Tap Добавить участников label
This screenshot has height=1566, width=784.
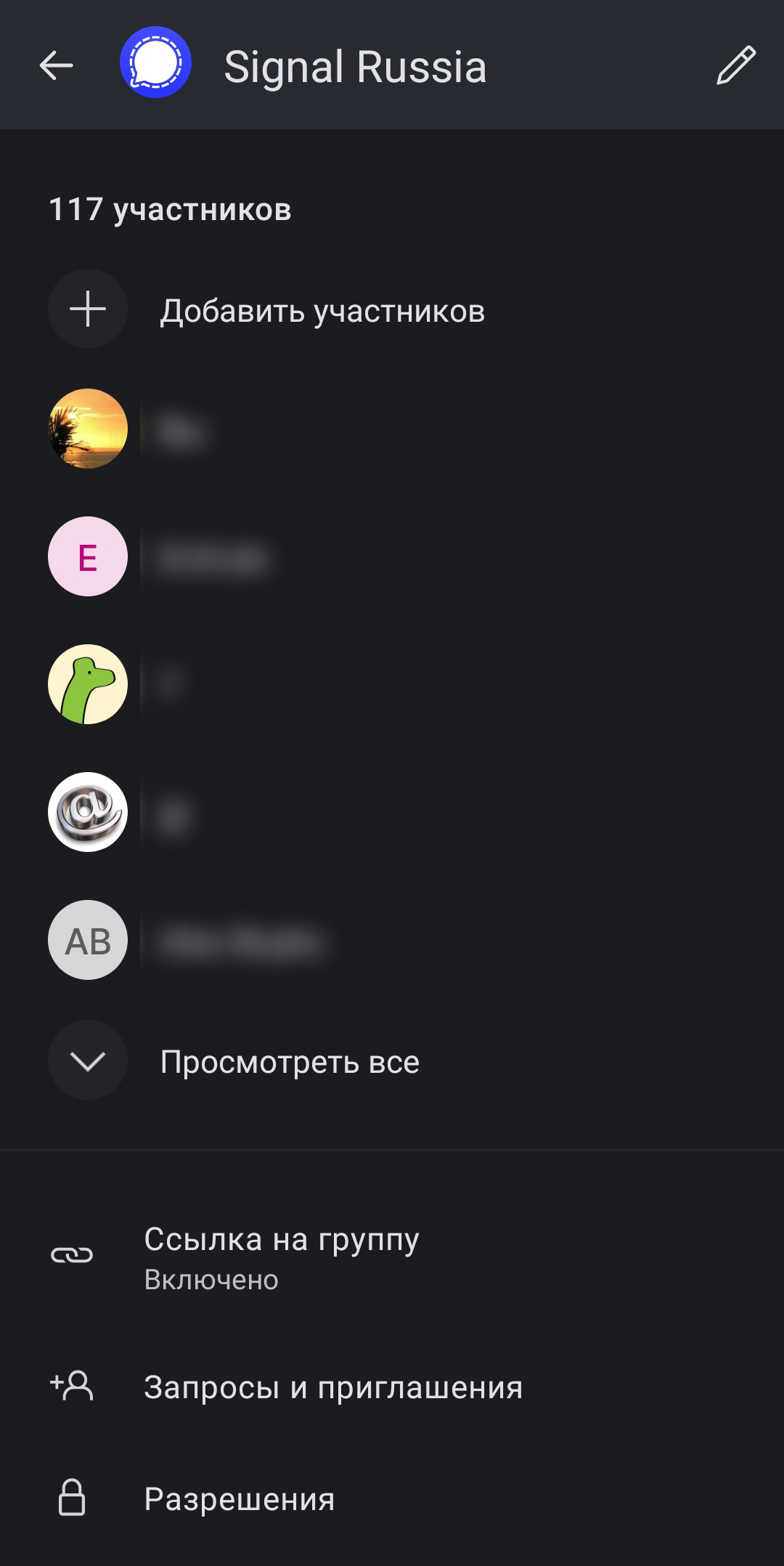[x=322, y=311]
